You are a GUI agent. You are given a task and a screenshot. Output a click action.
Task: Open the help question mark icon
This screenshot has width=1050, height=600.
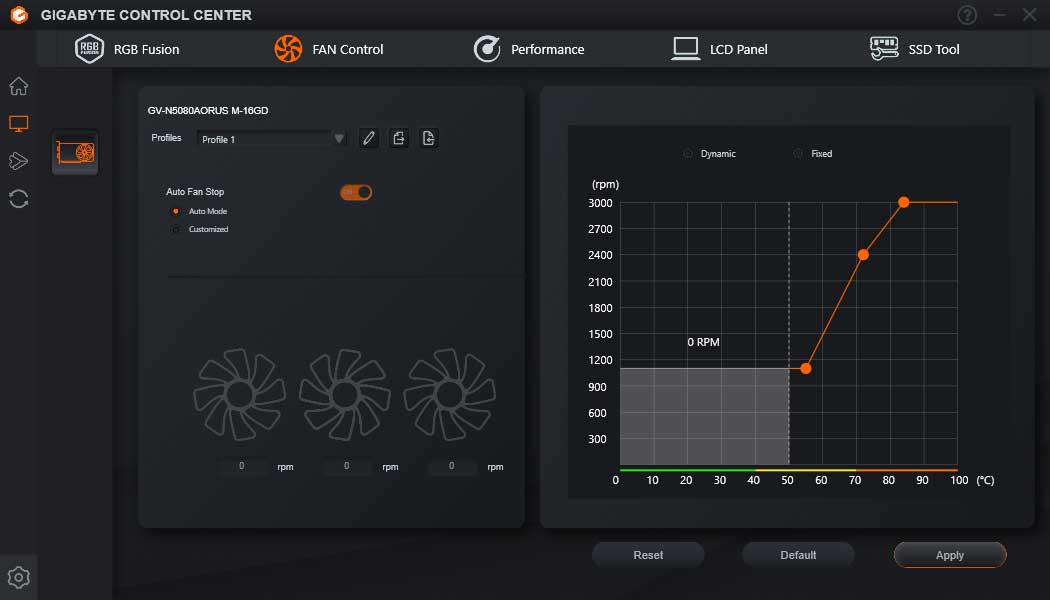pyautogui.click(x=966, y=15)
